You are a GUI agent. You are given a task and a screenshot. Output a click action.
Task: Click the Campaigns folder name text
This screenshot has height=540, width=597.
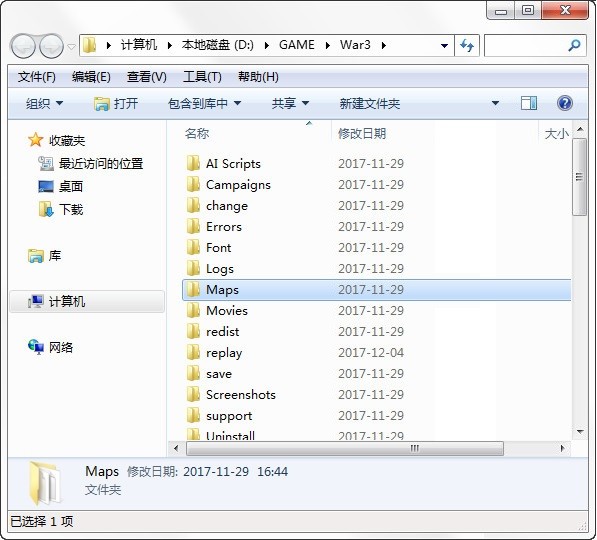[238, 185]
